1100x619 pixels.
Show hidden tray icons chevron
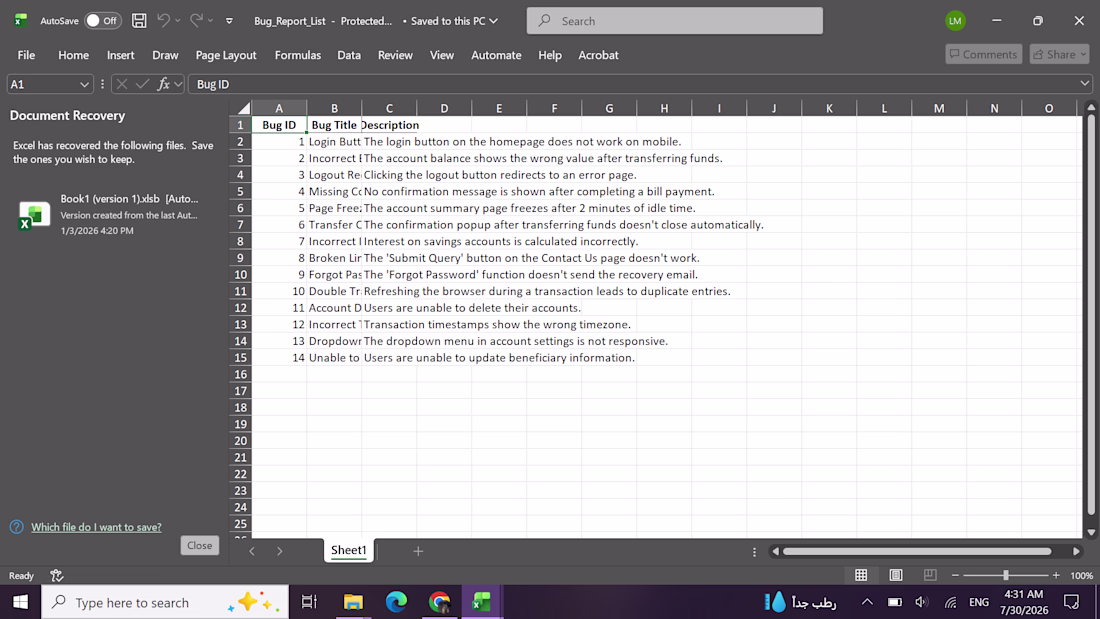click(x=867, y=602)
